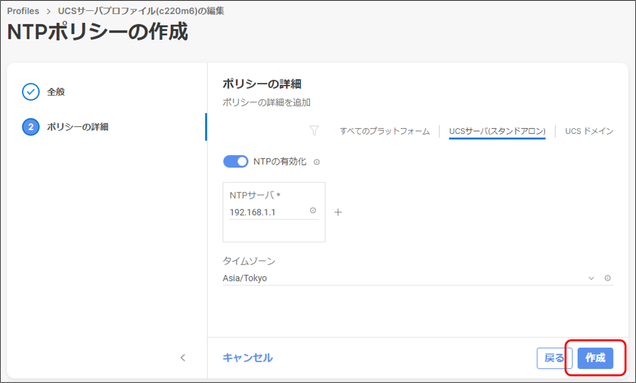Viewport: 636px width, 383px height.
Task: Go to ポリシーの詳細 step label in the sidebar
Action: [x=77, y=127]
